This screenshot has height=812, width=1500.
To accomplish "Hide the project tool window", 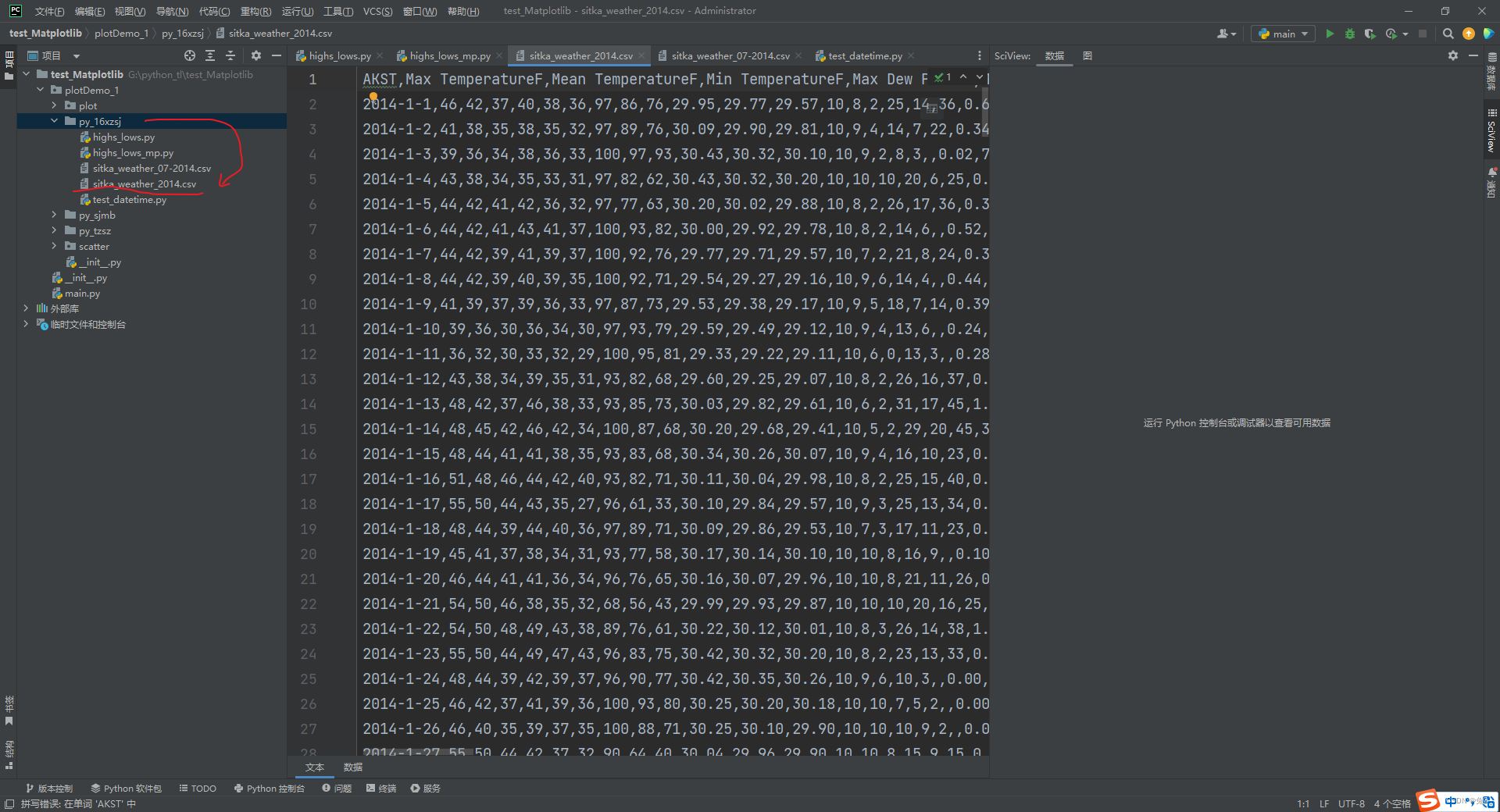I will point(277,55).
